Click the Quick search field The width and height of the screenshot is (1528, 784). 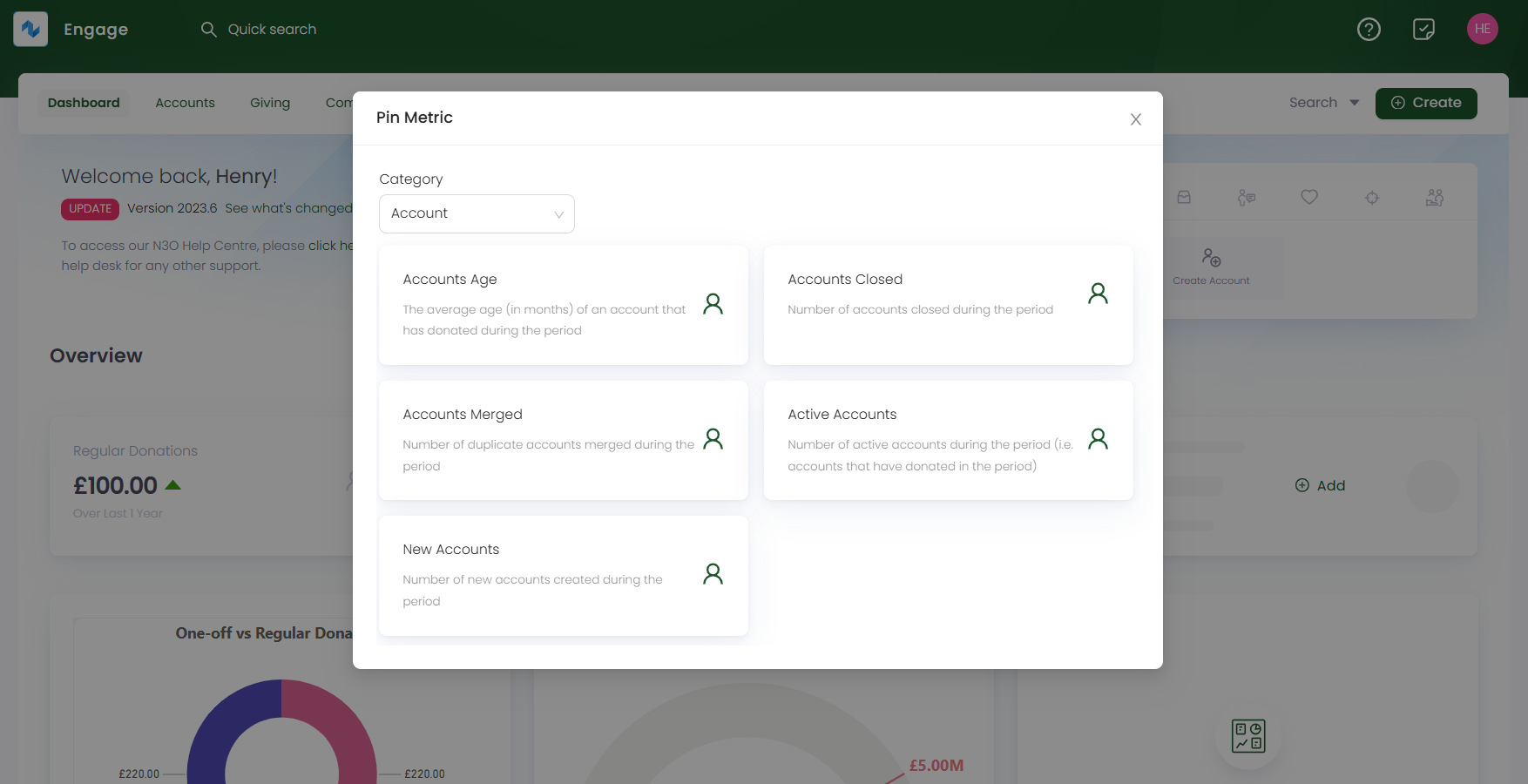pos(272,30)
